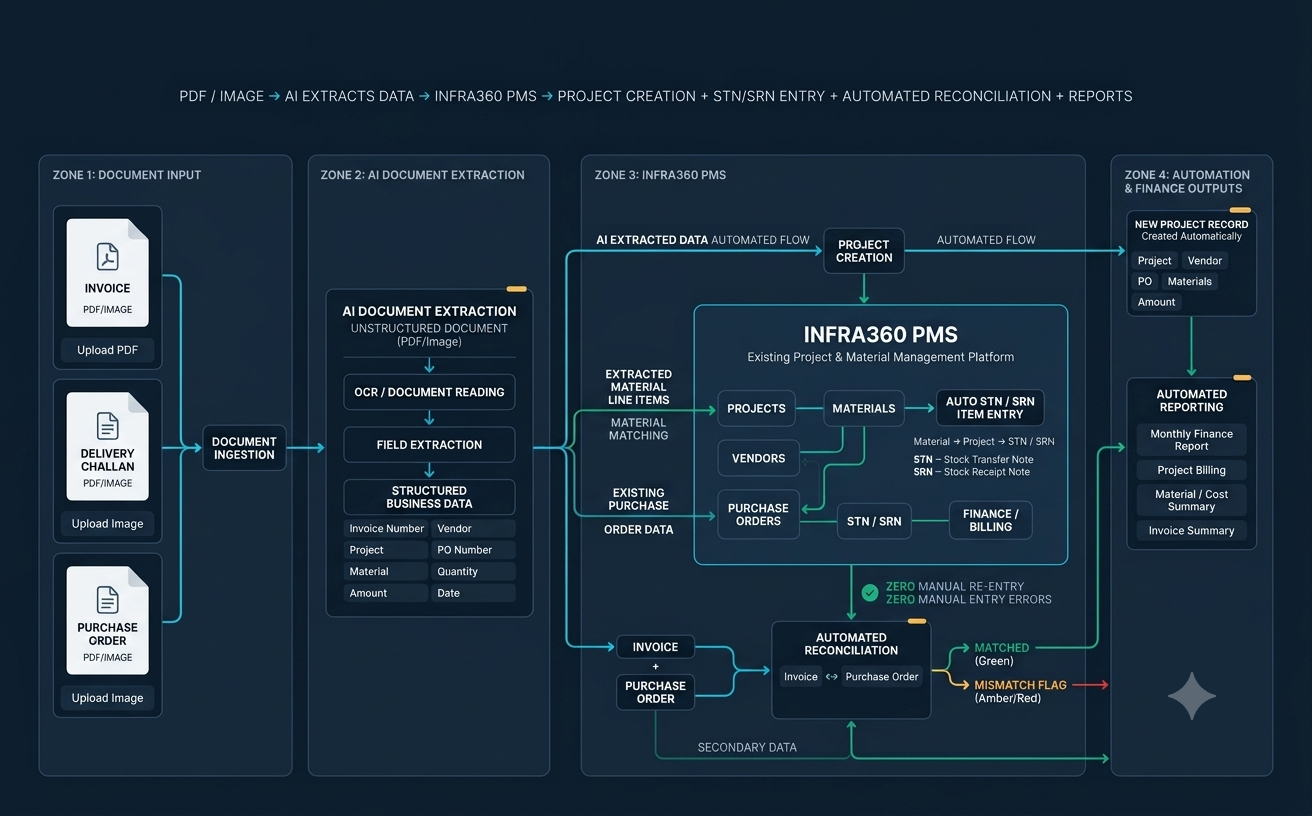The image size is (1312, 816).
Task: Click the INFRA360 PMS platform title
Action: pyautogui.click(x=881, y=334)
